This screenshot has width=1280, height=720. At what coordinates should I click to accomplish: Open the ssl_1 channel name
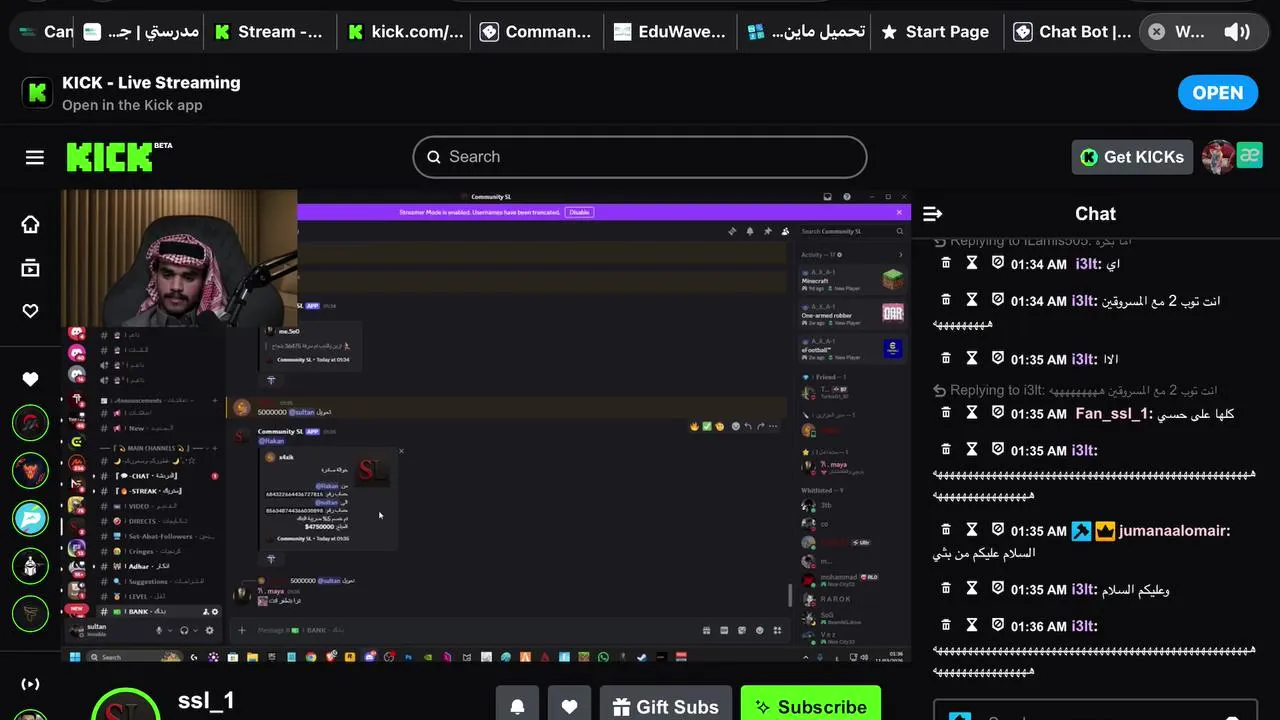[x=206, y=701]
